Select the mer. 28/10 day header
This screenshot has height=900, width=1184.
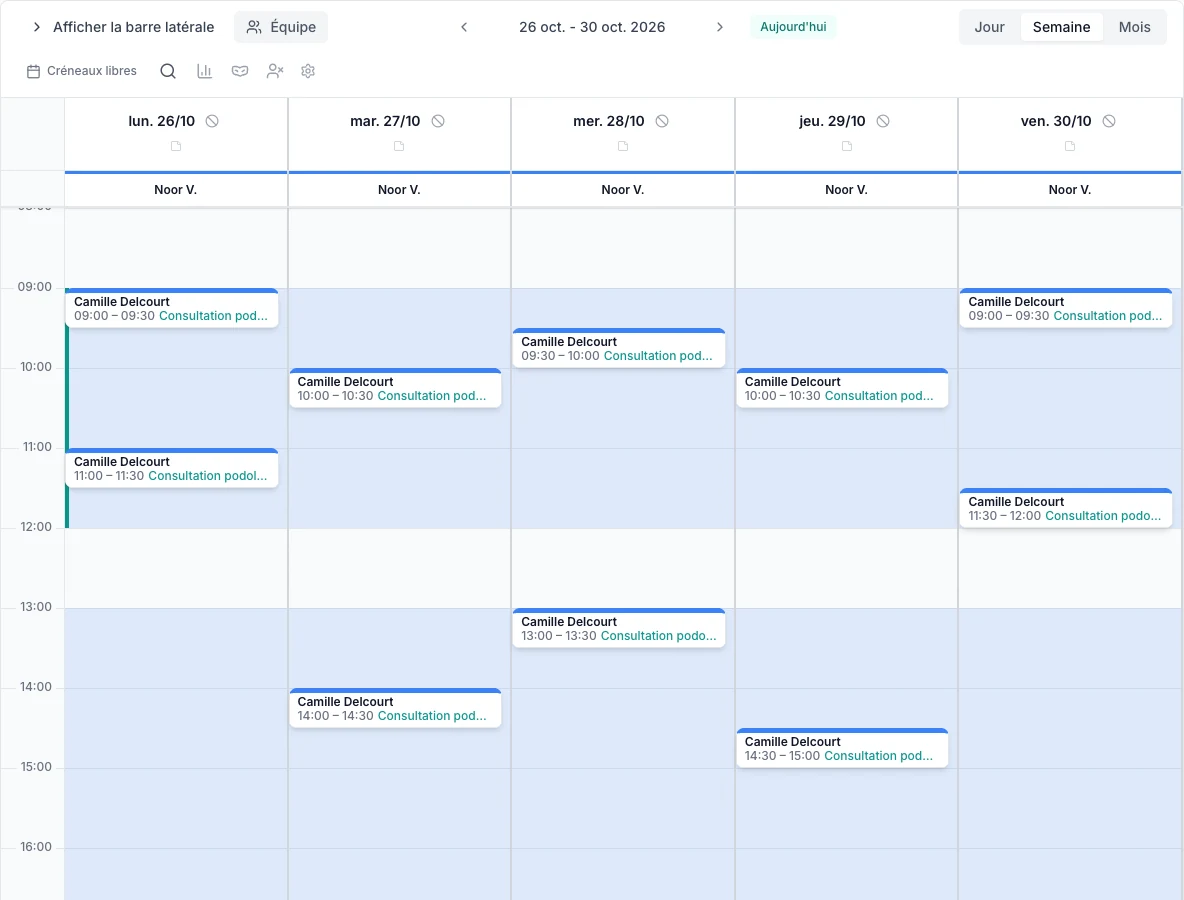[x=609, y=121]
